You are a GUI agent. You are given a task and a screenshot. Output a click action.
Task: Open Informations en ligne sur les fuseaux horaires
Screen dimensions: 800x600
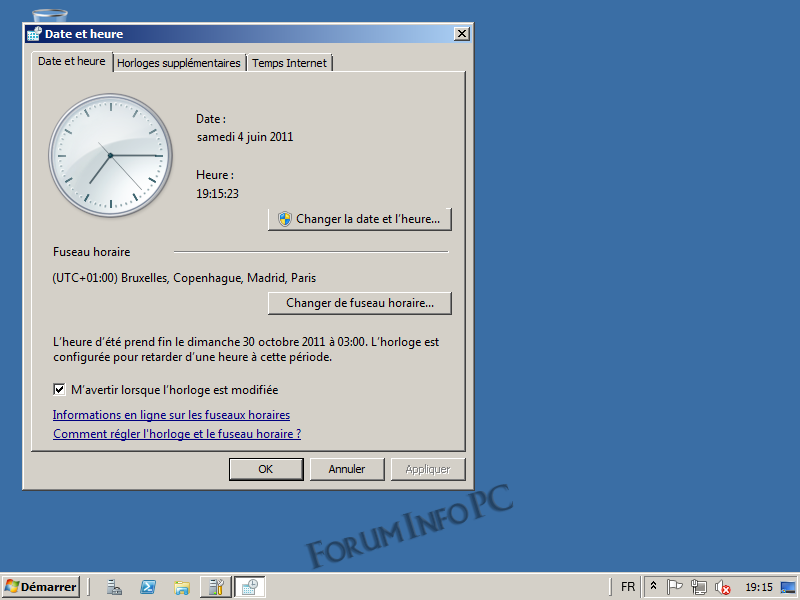(x=171, y=415)
